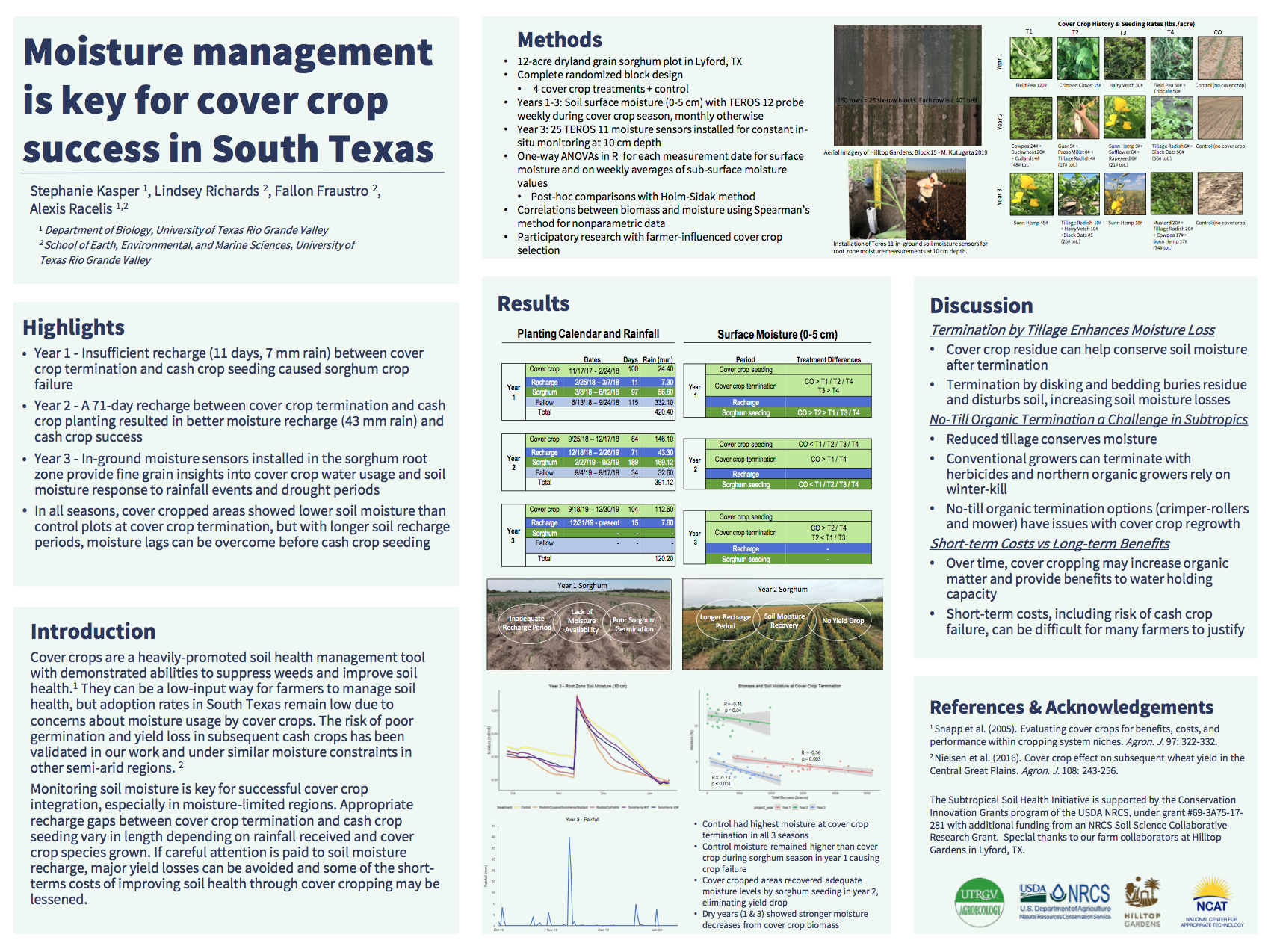1274x952 pixels.
Task: Click the Year 2 'CO > T1 / T4' termination cell
Action: click(x=828, y=460)
